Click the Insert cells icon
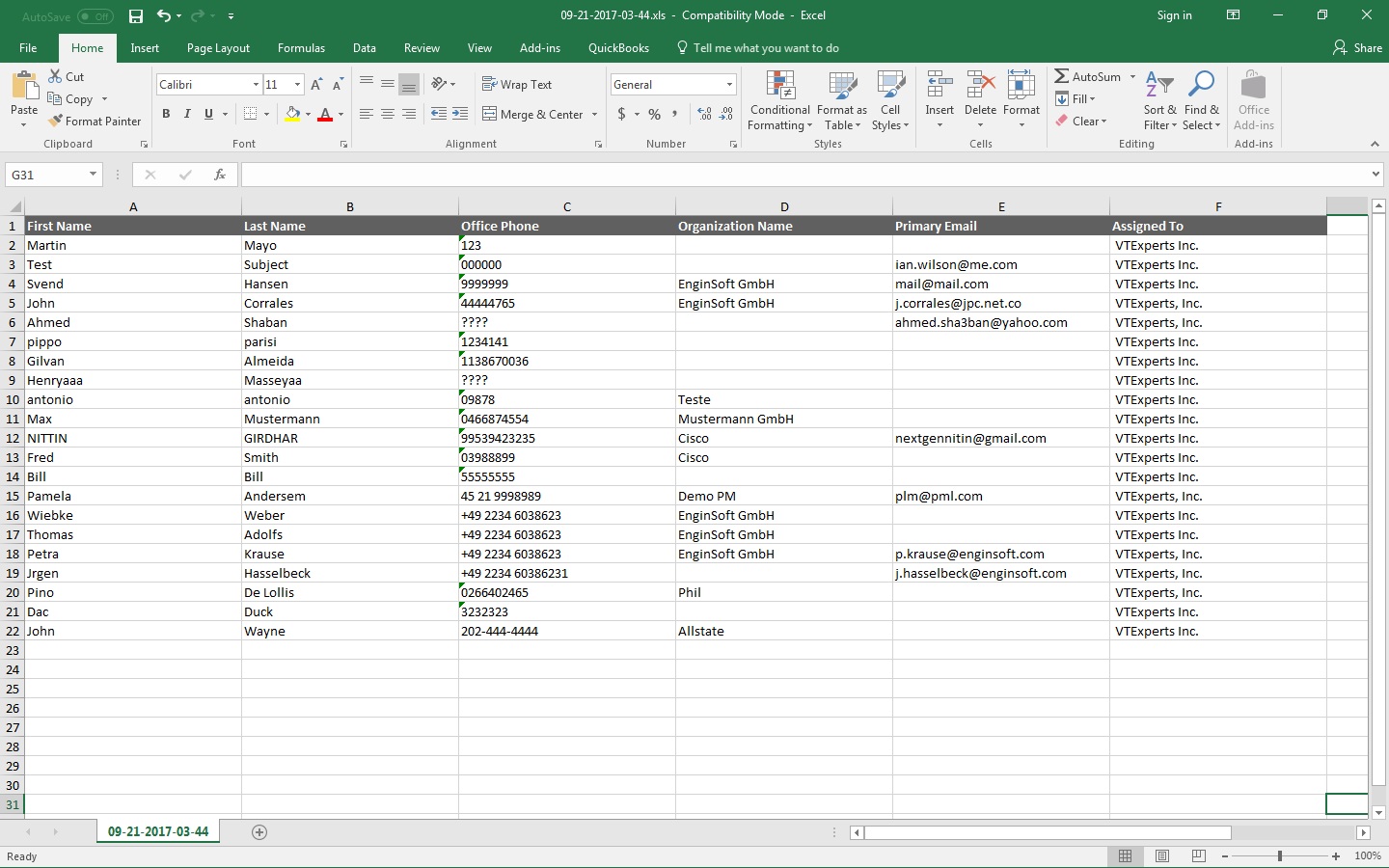Image resolution: width=1389 pixels, height=868 pixels. pyautogui.click(x=940, y=85)
